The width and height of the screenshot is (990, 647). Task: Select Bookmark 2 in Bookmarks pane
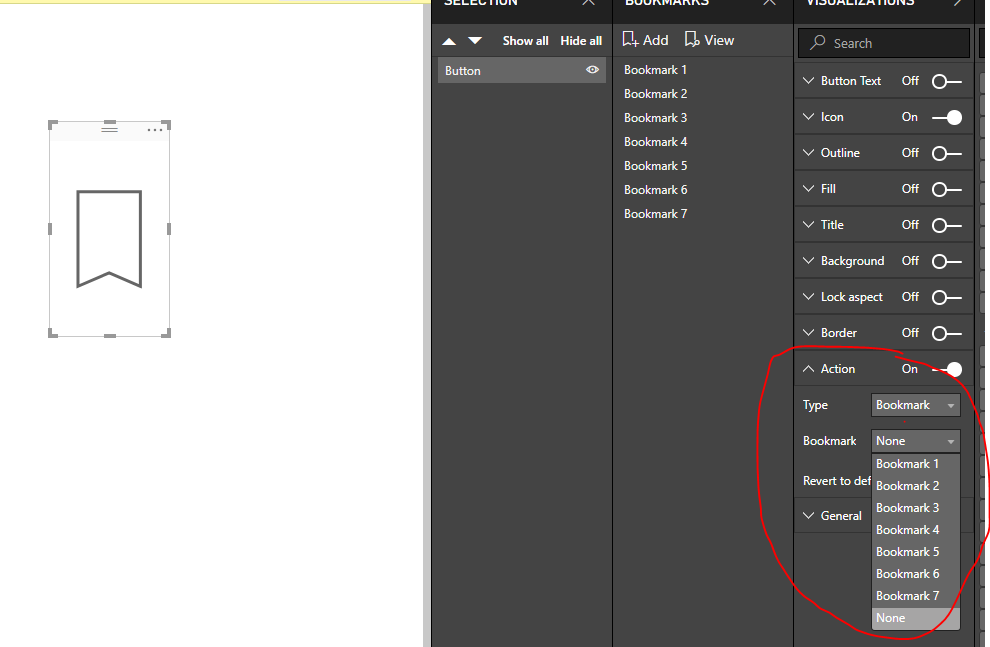pos(655,94)
